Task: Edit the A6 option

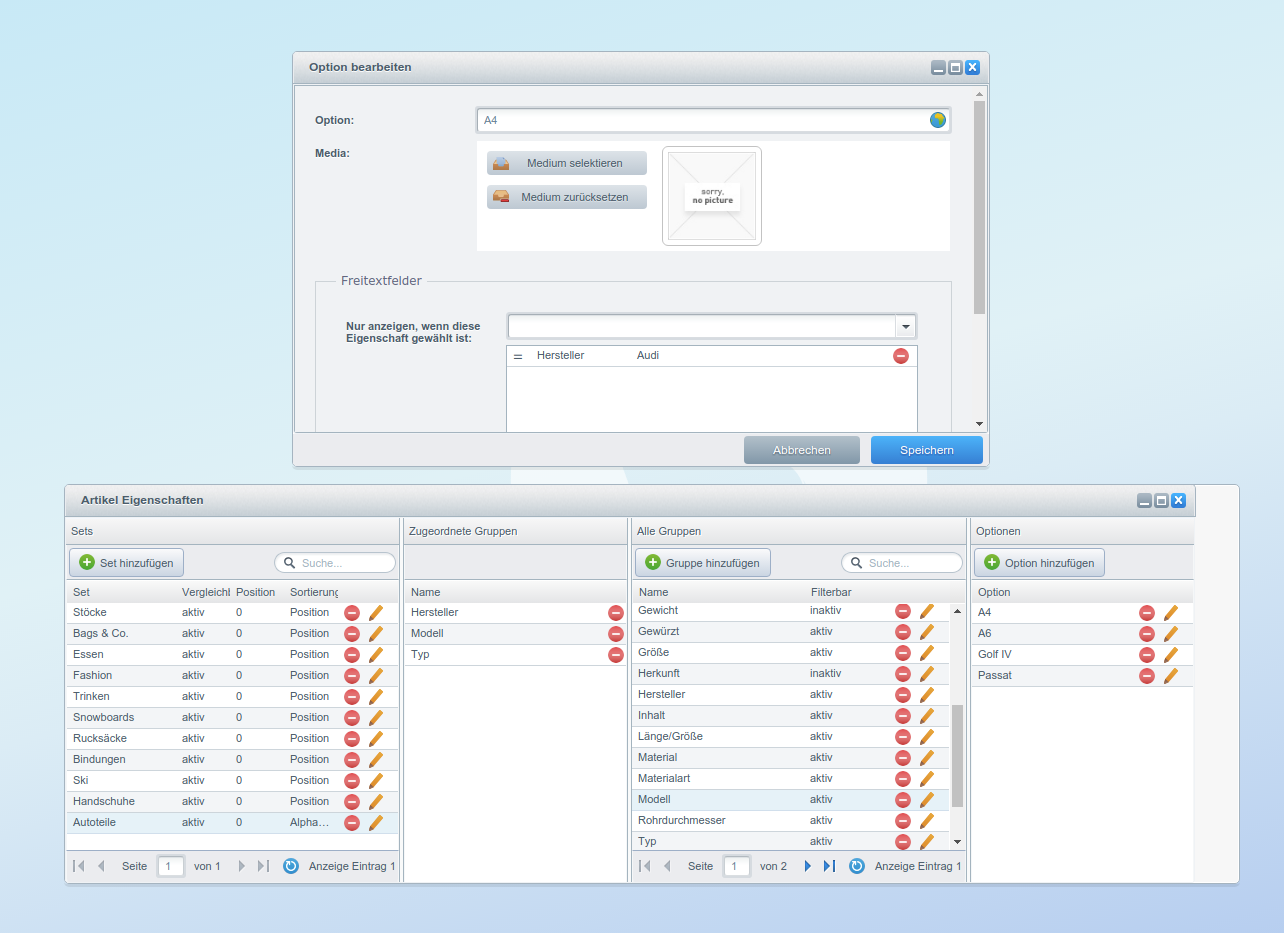Action: point(1171,633)
